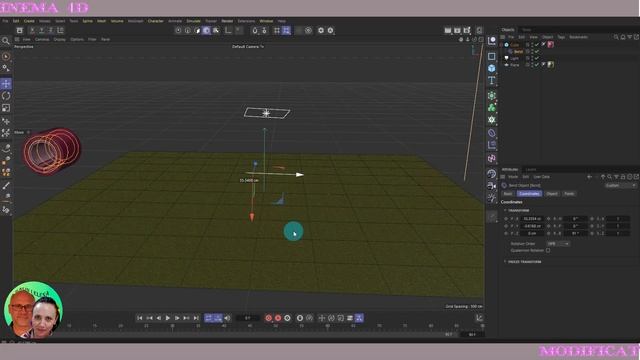Pick the brush paint tool in left palette
640x360 pixels.
coord(6,185)
